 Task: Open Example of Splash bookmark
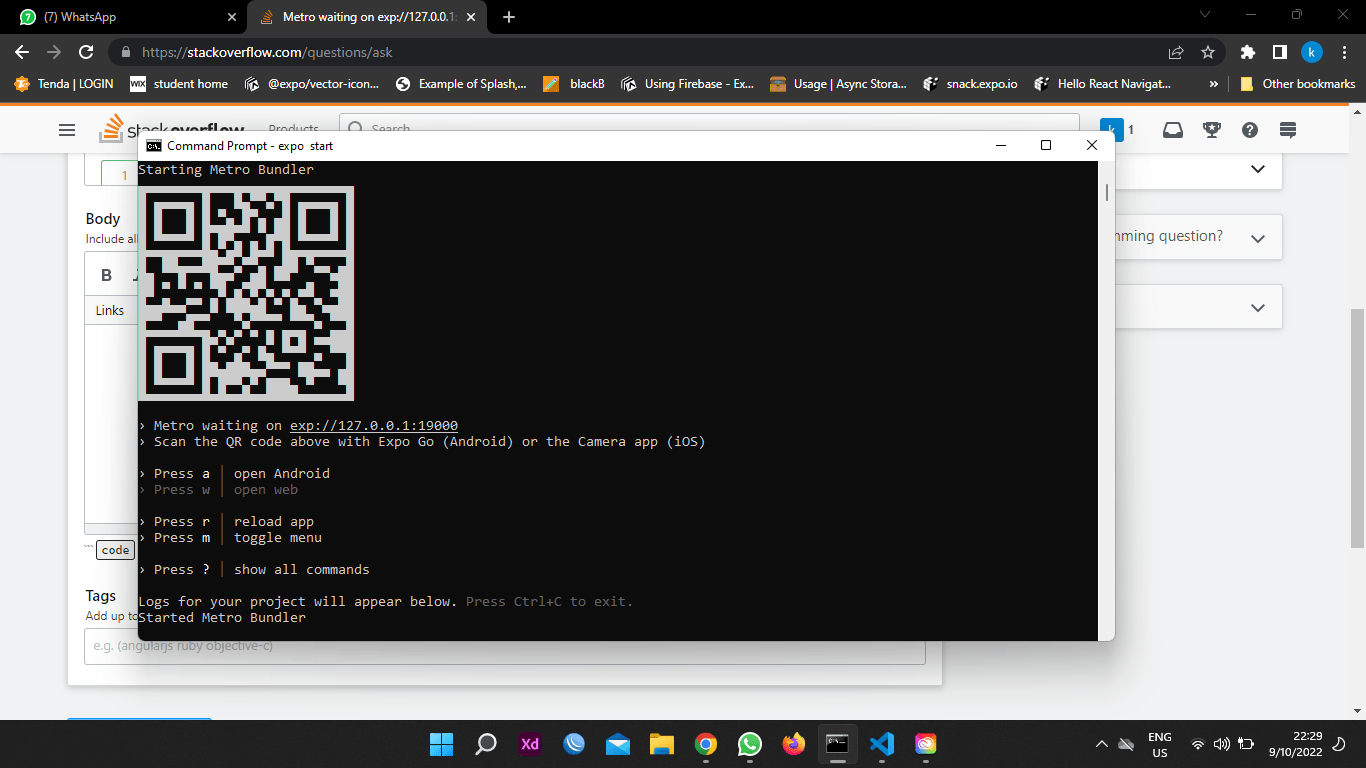click(461, 84)
